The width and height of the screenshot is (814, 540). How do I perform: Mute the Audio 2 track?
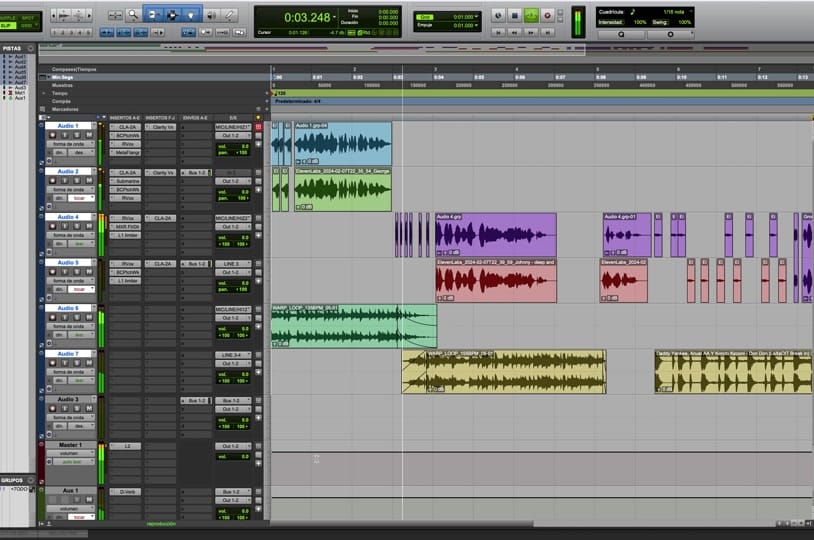[x=89, y=181]
